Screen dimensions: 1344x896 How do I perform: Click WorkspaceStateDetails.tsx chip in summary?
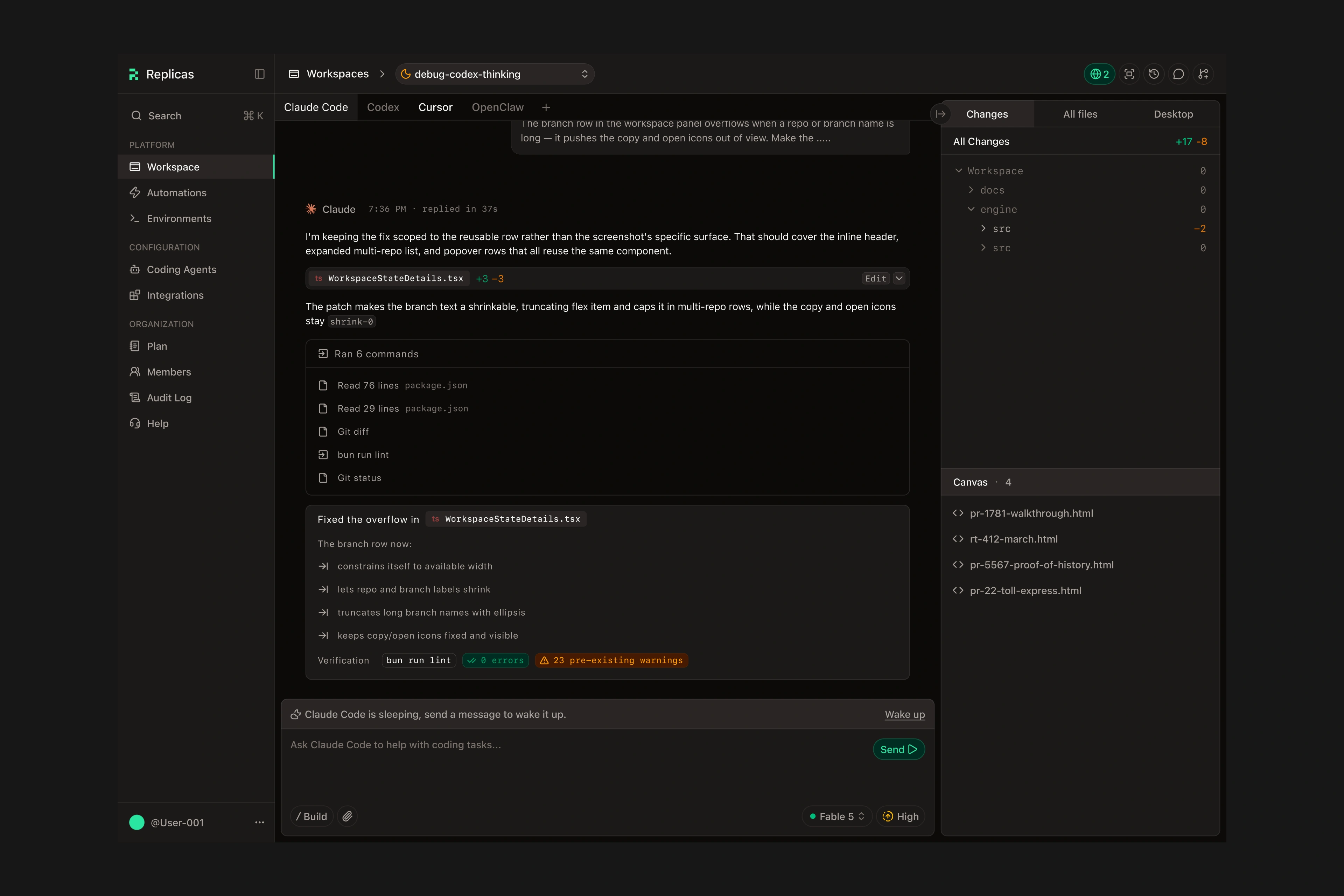(x=506, y=519)
